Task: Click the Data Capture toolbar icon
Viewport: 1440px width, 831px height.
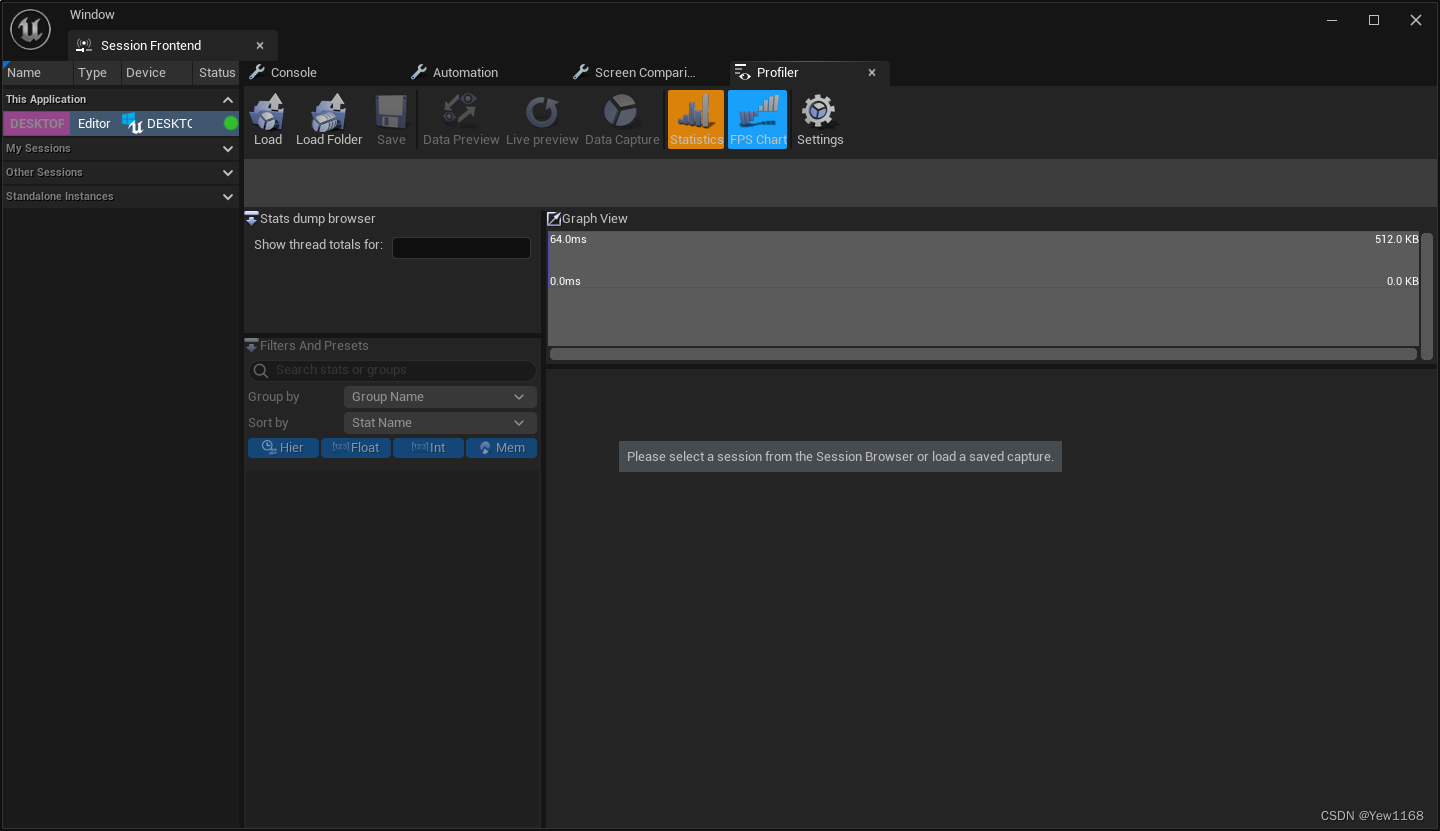Action: [621, 111]
